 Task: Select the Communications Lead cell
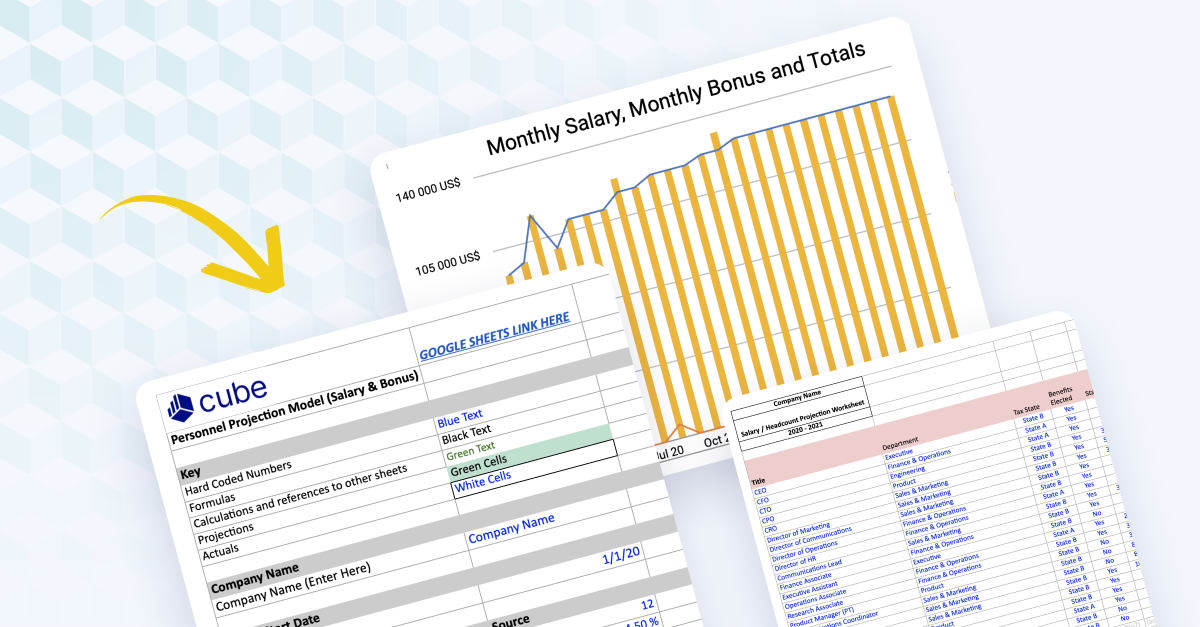click(809, 572)
